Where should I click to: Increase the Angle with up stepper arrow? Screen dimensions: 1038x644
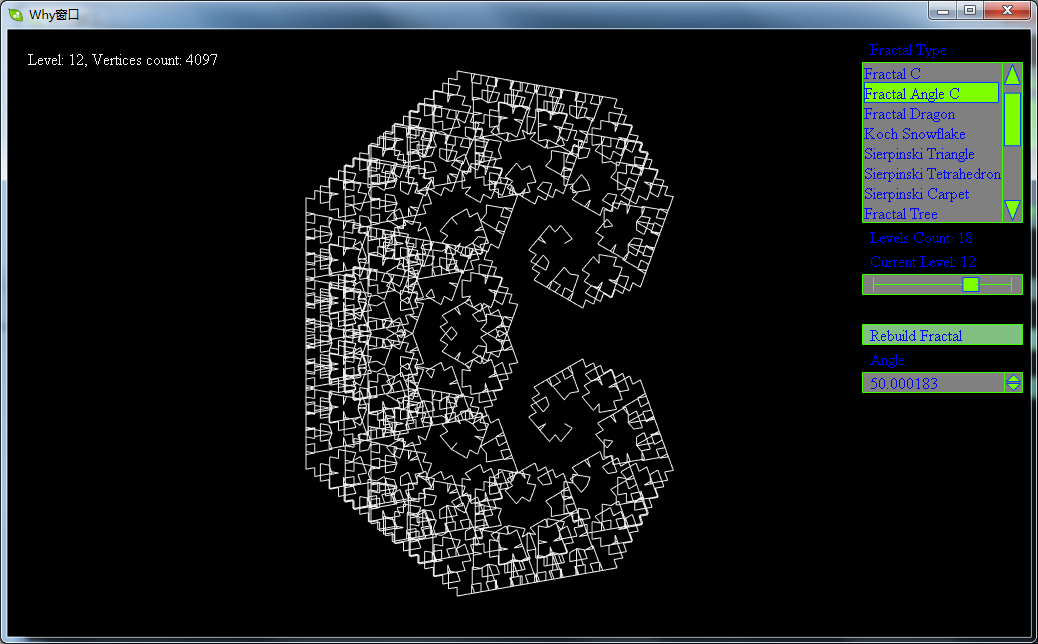(1013, 378)
